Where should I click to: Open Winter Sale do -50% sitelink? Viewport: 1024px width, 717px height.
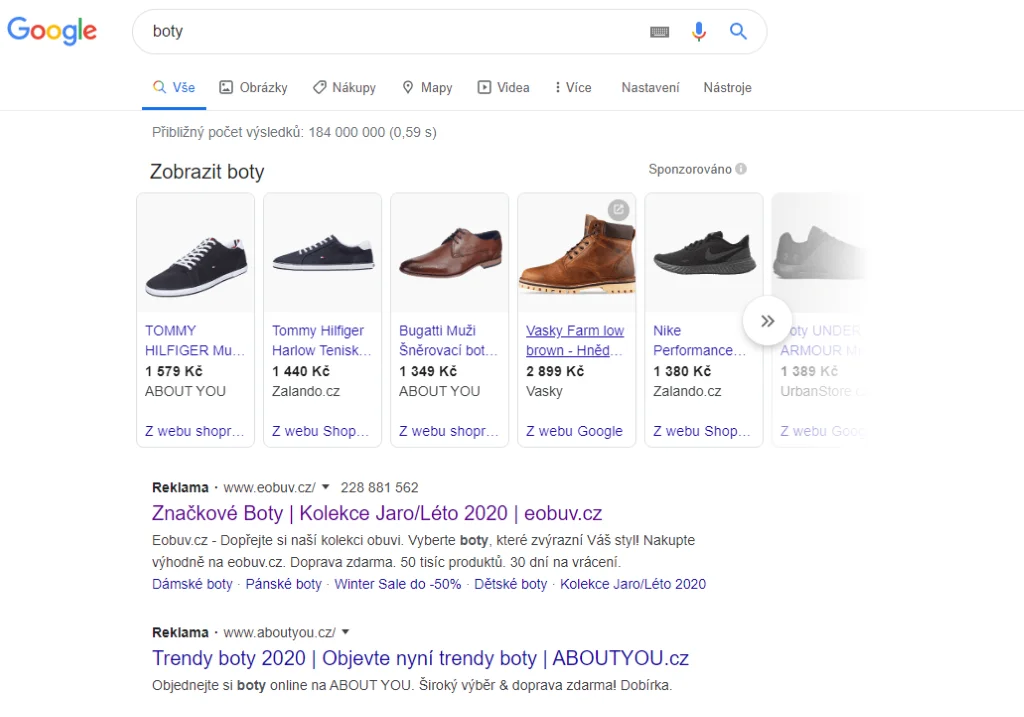pyautogui.click(x=398, y=584)
